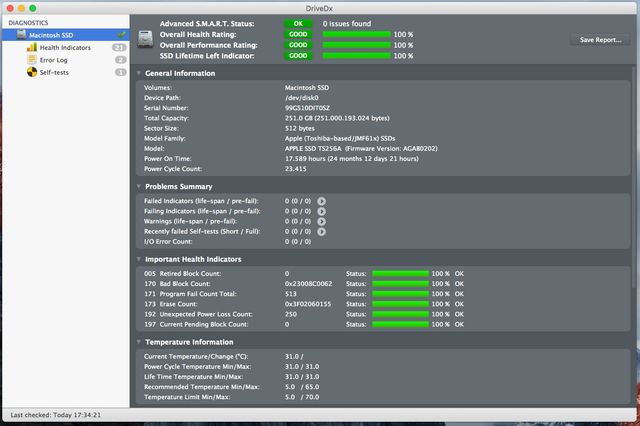Click the Erase Count status bar

(x=400, y=304)
